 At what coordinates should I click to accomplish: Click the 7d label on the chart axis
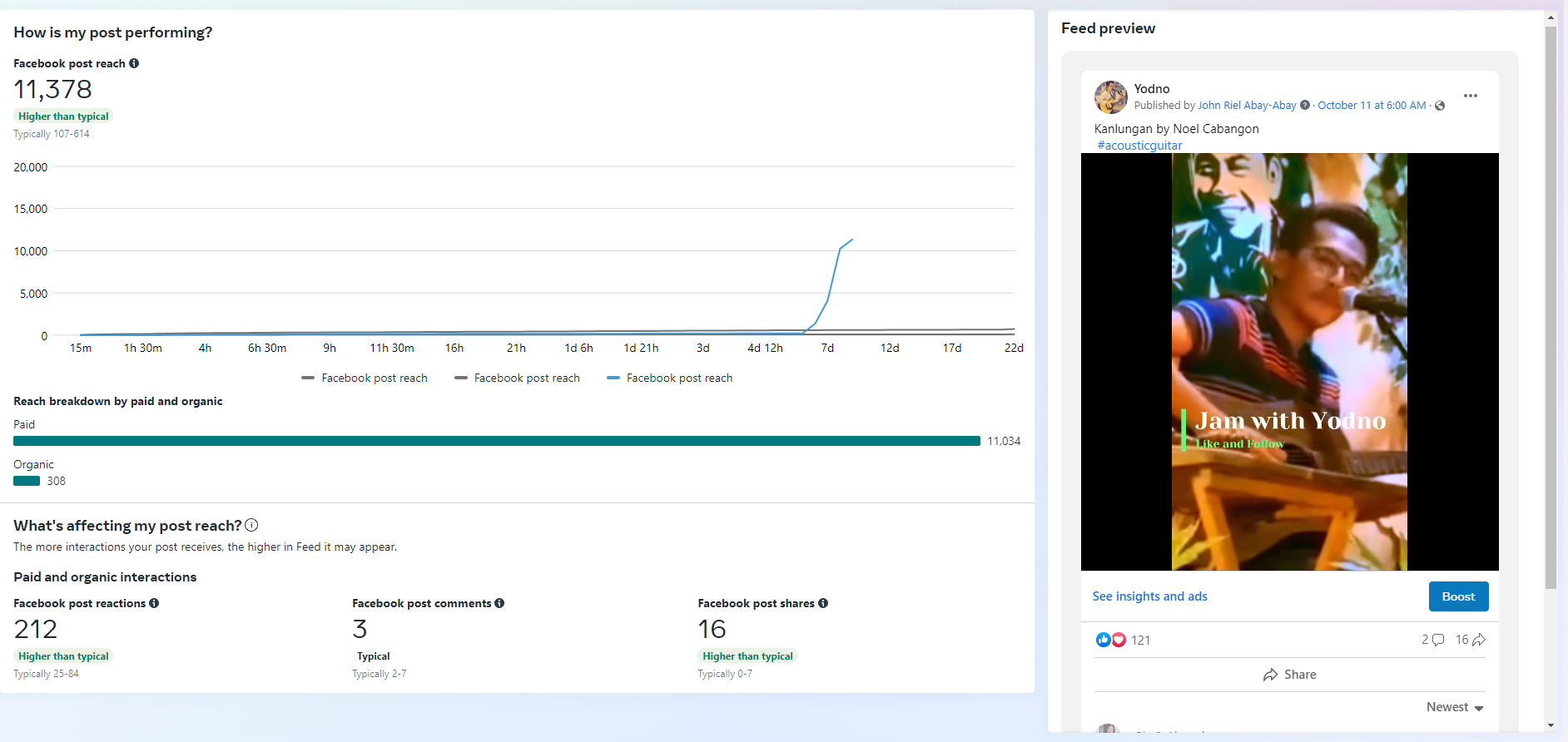pos(827,348)
